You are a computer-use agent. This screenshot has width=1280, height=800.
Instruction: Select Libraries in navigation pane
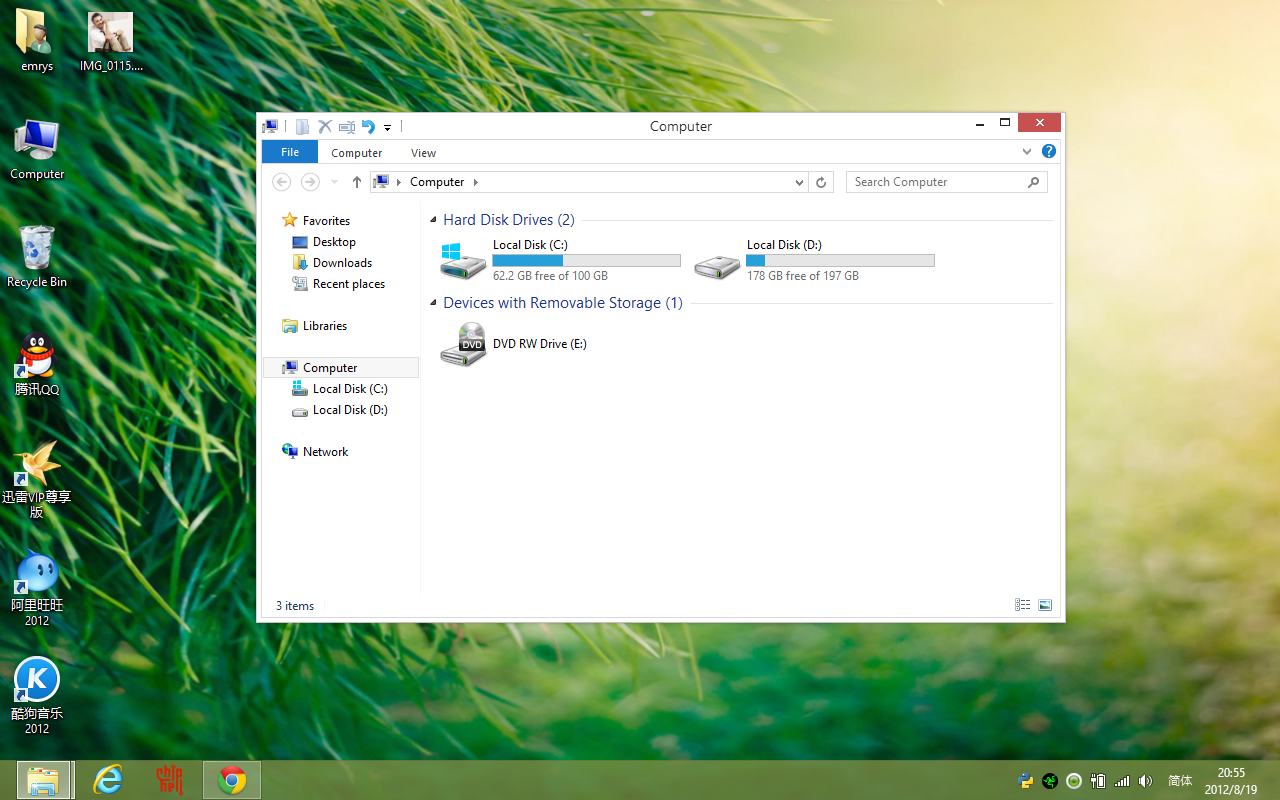(314, 326)
